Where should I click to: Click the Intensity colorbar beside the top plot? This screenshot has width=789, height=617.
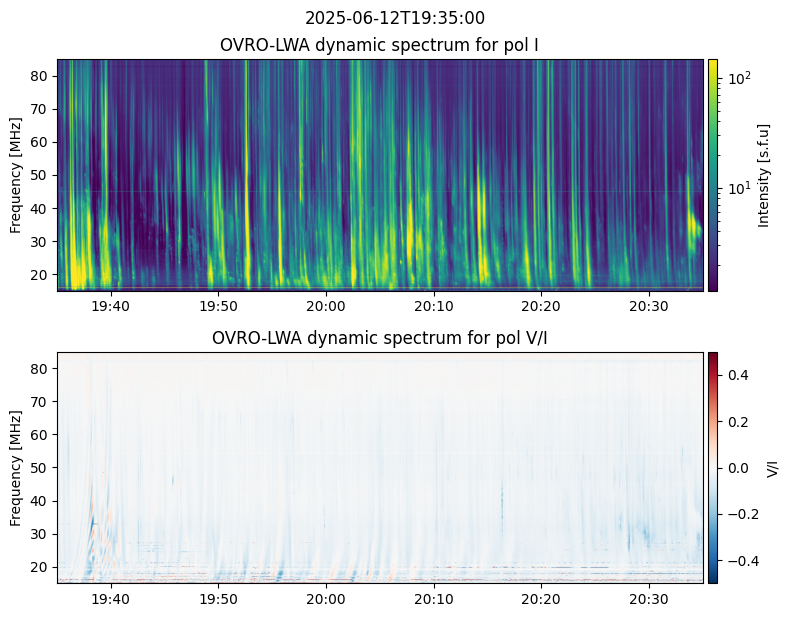[713, 175]
